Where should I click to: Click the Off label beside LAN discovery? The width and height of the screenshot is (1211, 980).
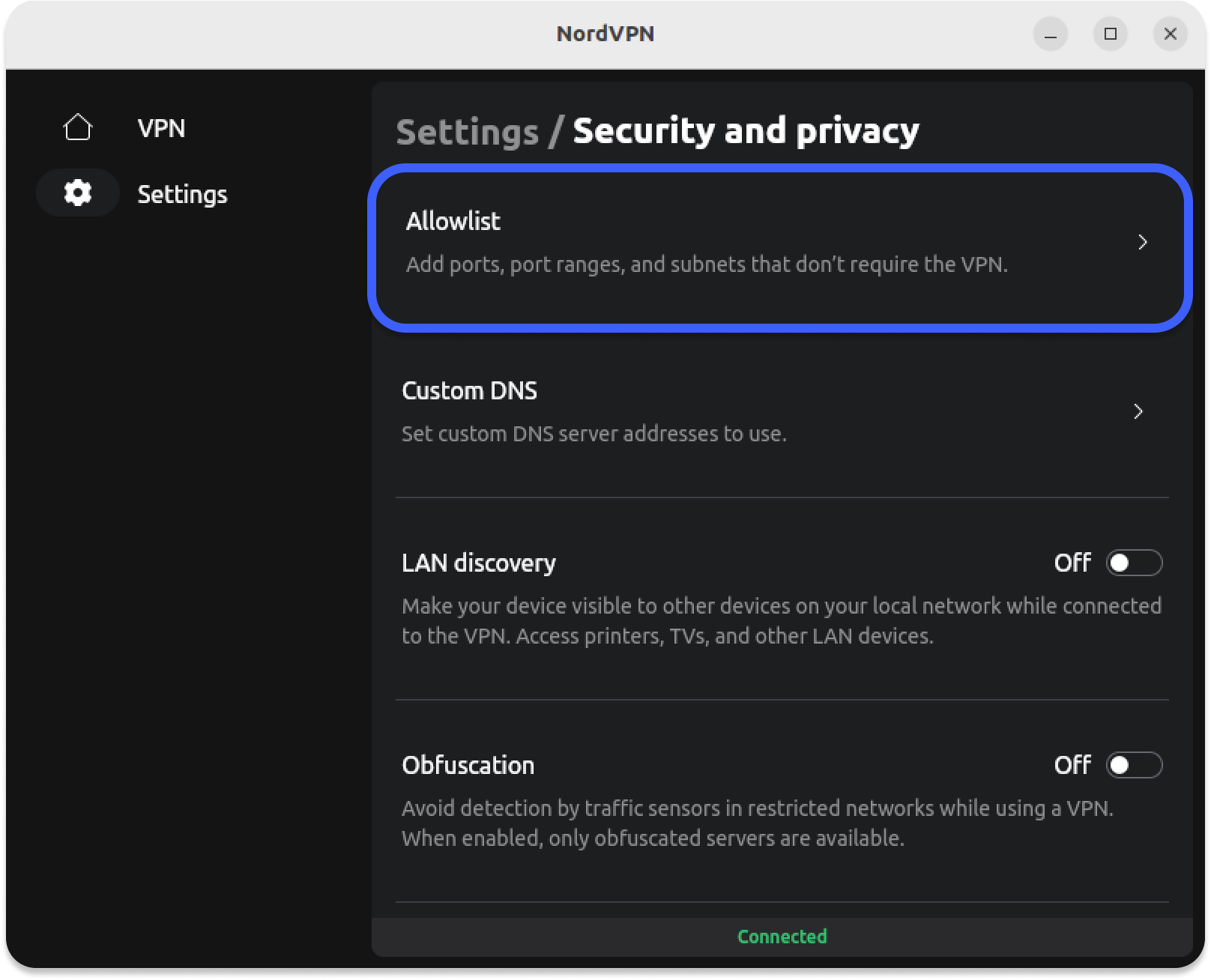[1072, 563]
